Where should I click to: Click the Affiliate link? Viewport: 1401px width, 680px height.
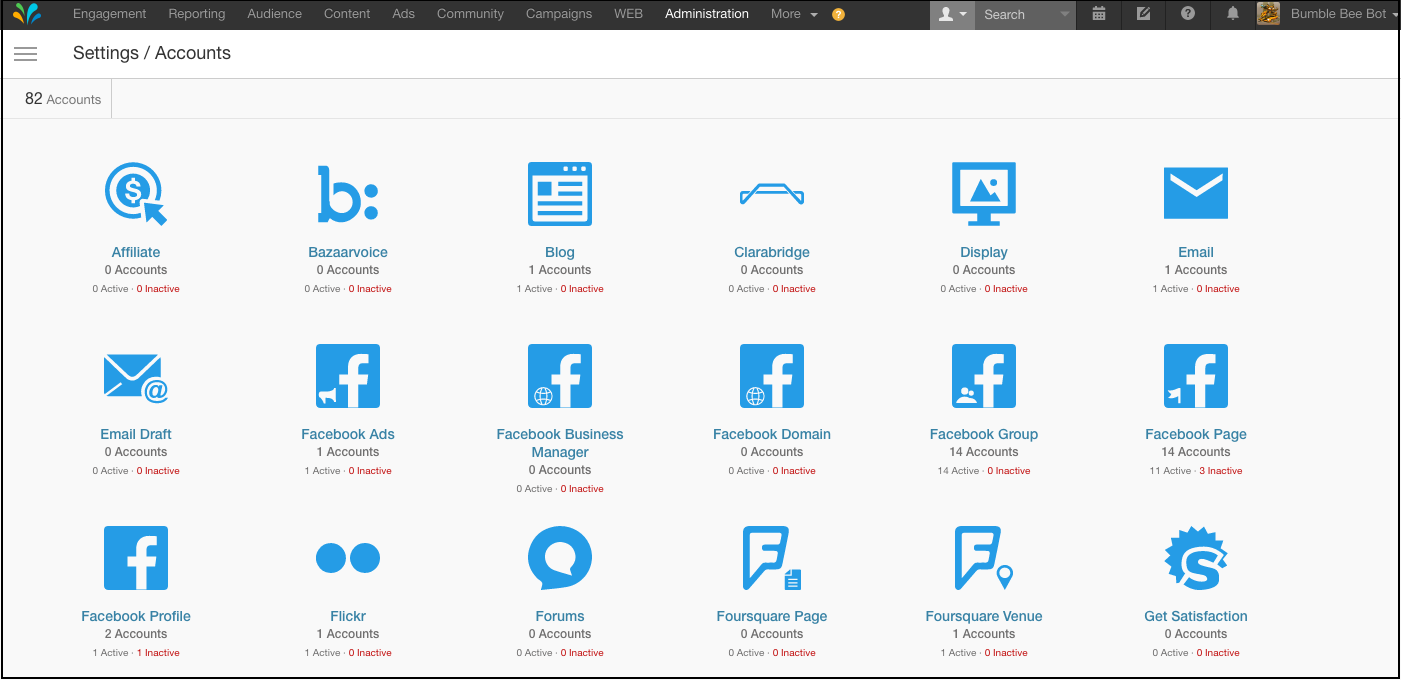coord(136,252)
